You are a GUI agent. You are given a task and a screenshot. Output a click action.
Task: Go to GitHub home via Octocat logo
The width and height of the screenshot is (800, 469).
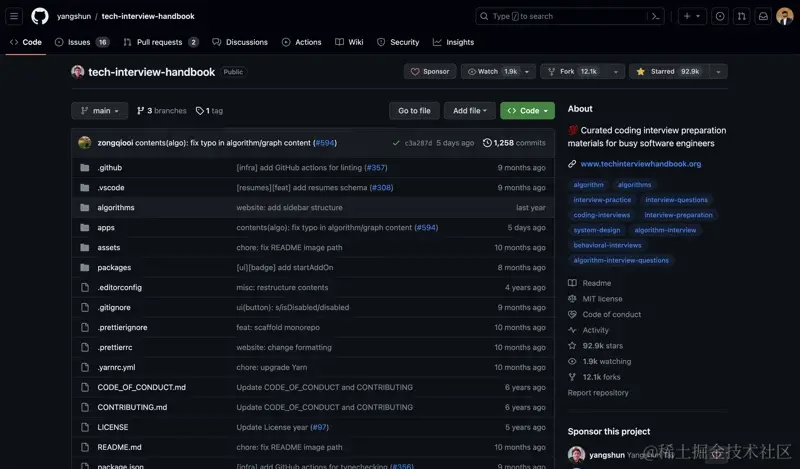click(x=40, y=16)
